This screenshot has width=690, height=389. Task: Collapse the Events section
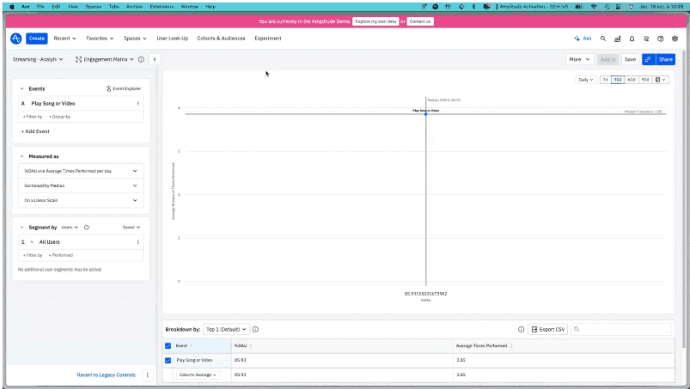(22, 89)
